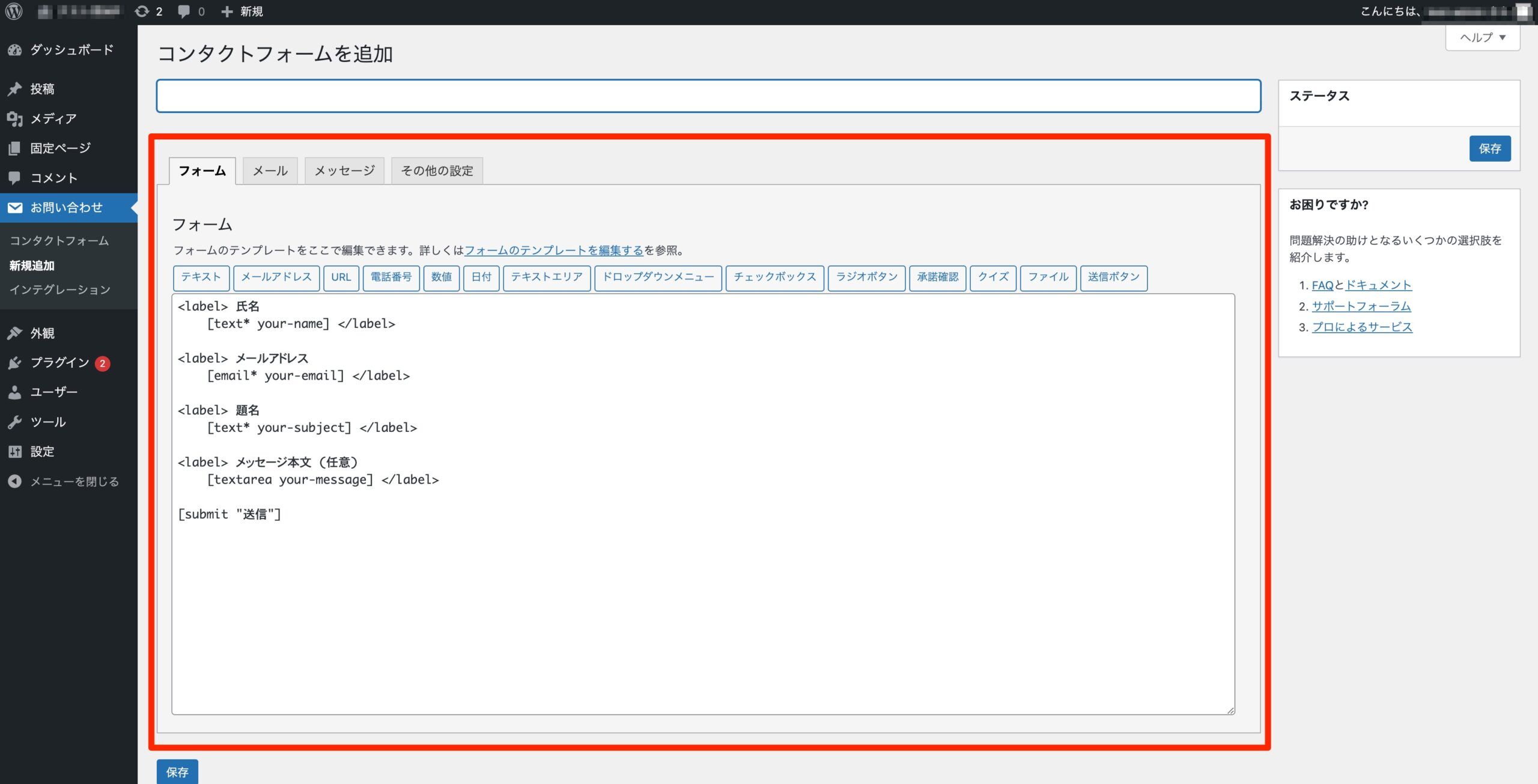Viewport: 1538px width, 784px height.
Task: Insert a チェックボックス form tag
Action: tap(774, 278)
